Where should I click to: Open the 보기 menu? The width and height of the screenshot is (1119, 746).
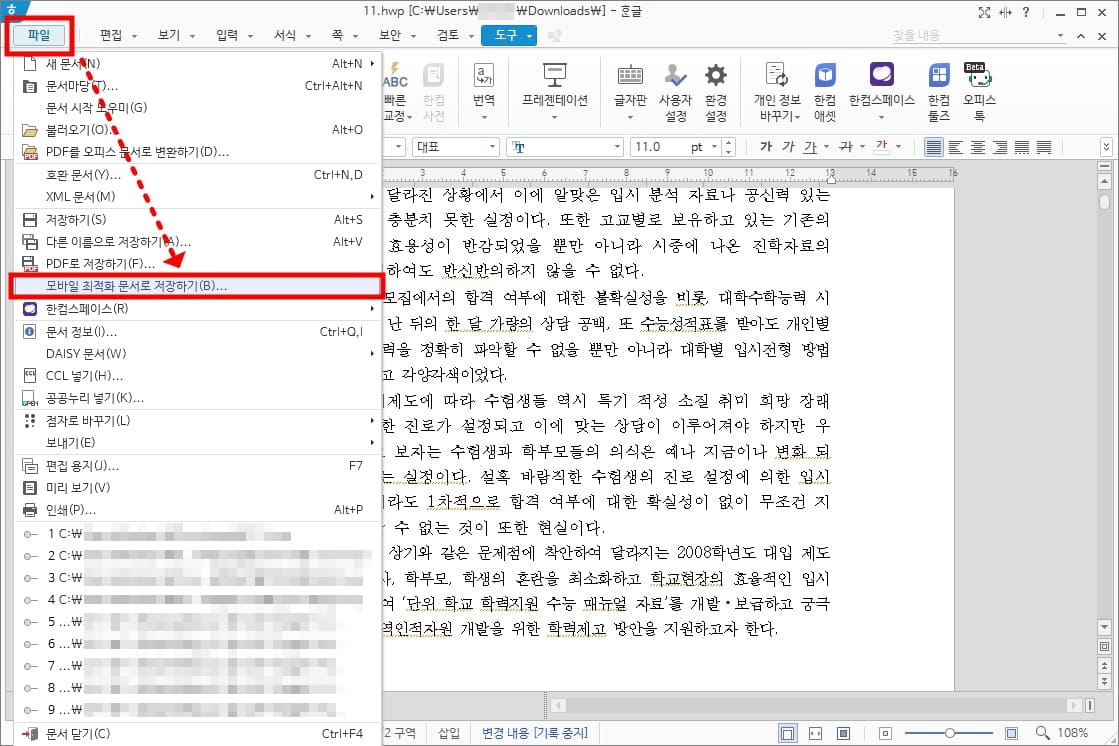click(x=166, y=33)
